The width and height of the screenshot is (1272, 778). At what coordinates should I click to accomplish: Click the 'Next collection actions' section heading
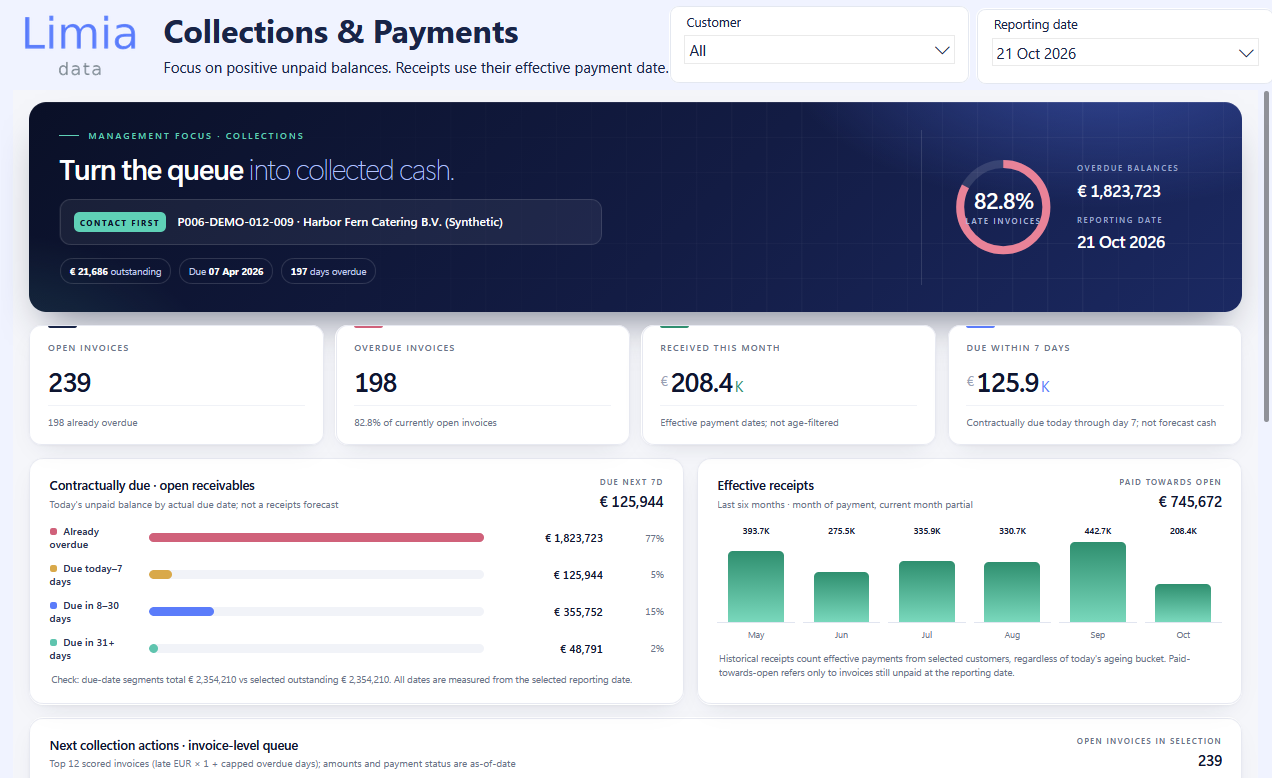(x=174, y=745)
